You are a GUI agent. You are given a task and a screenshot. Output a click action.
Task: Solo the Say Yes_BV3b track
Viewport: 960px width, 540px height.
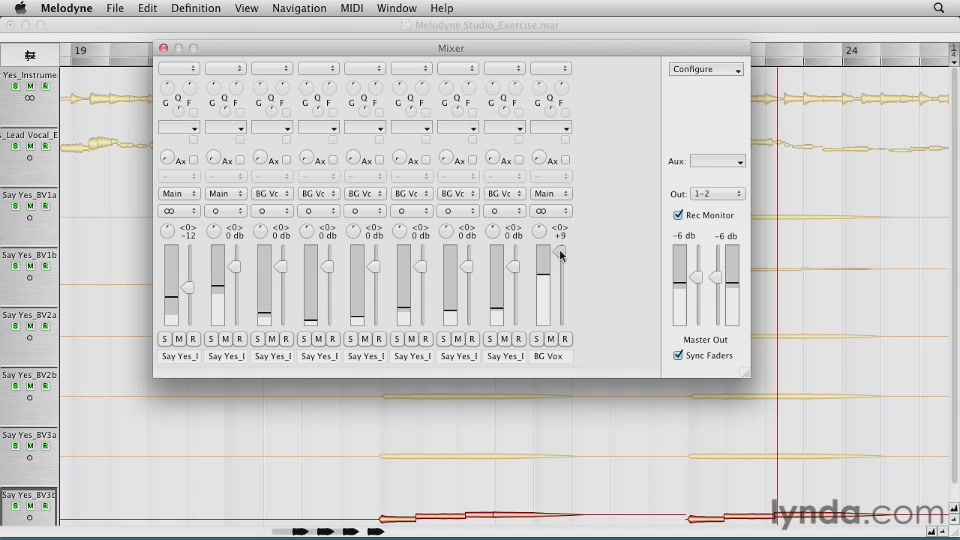(x=15, y=506)
